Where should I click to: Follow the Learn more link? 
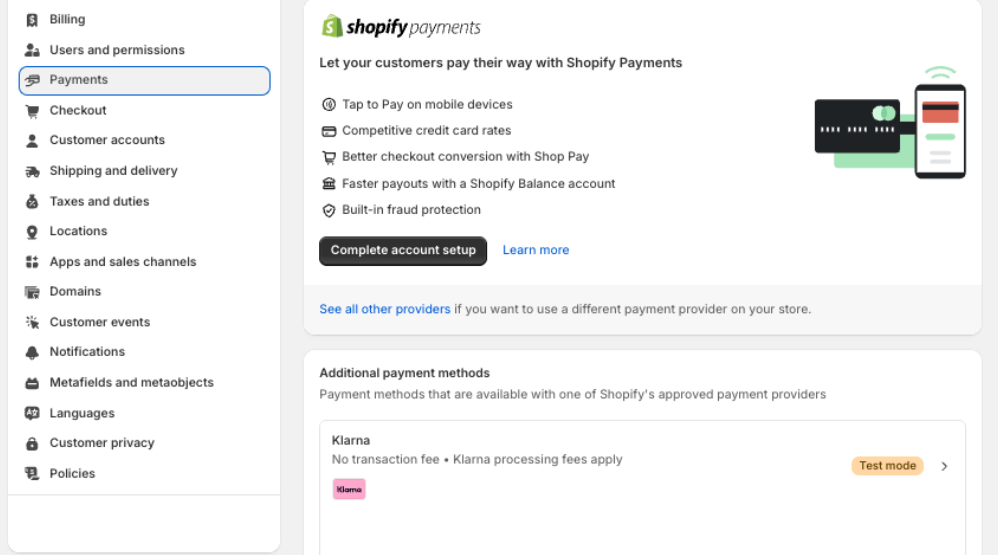pos(535,250)
